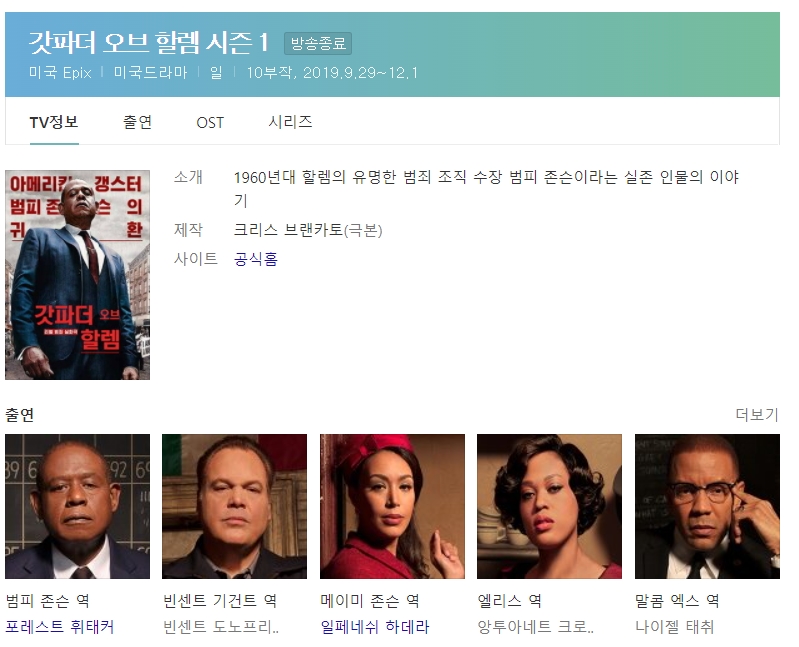Open the 출연 tab
799x647 pixels.
click(x=137, y=122)
